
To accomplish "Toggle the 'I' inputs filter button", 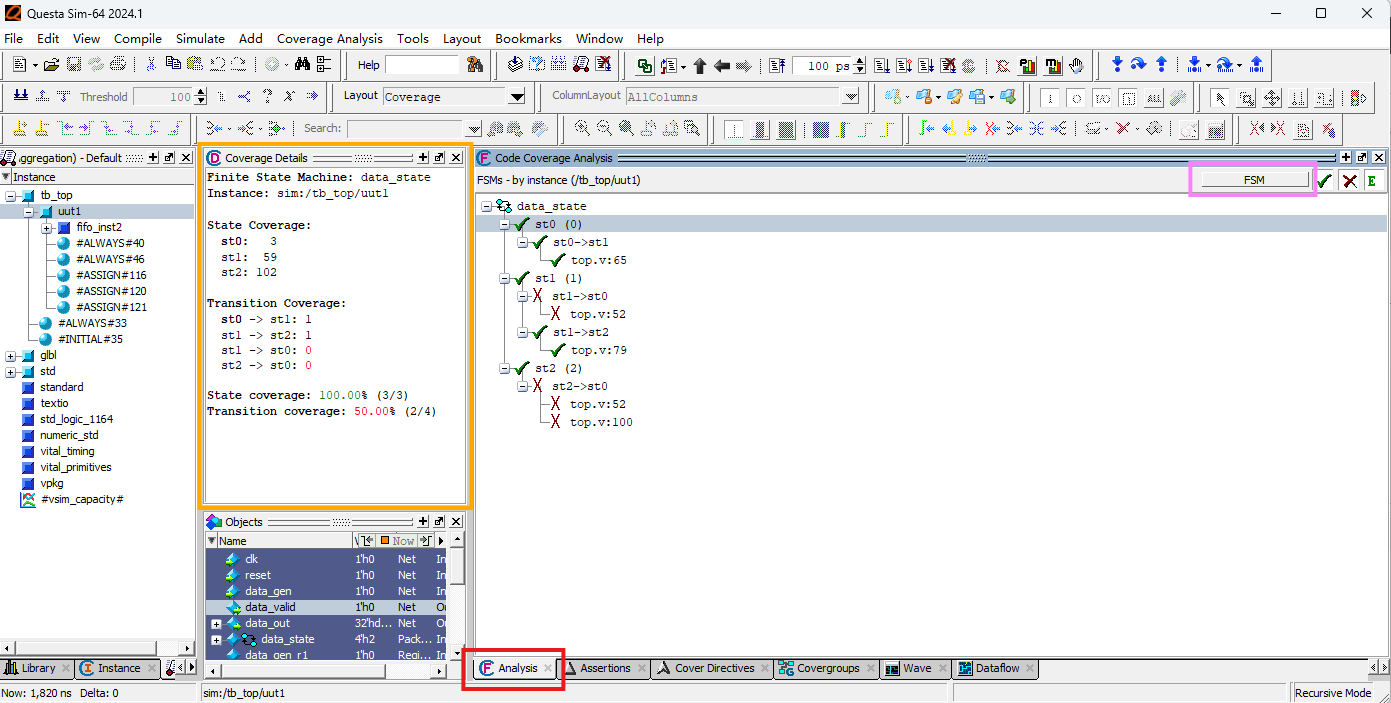I will pos(1051,98).
